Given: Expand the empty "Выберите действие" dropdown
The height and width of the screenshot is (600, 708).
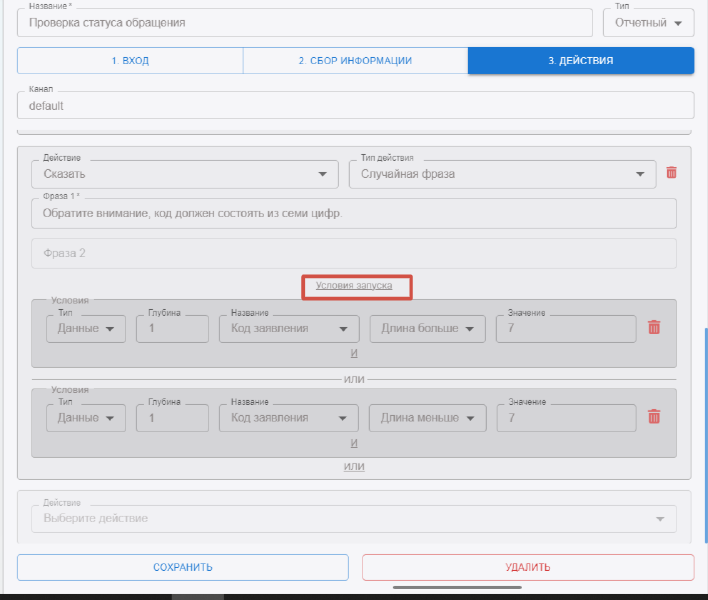Looking at the screenshot, I should pyautogui.click(x=355, y=518).
